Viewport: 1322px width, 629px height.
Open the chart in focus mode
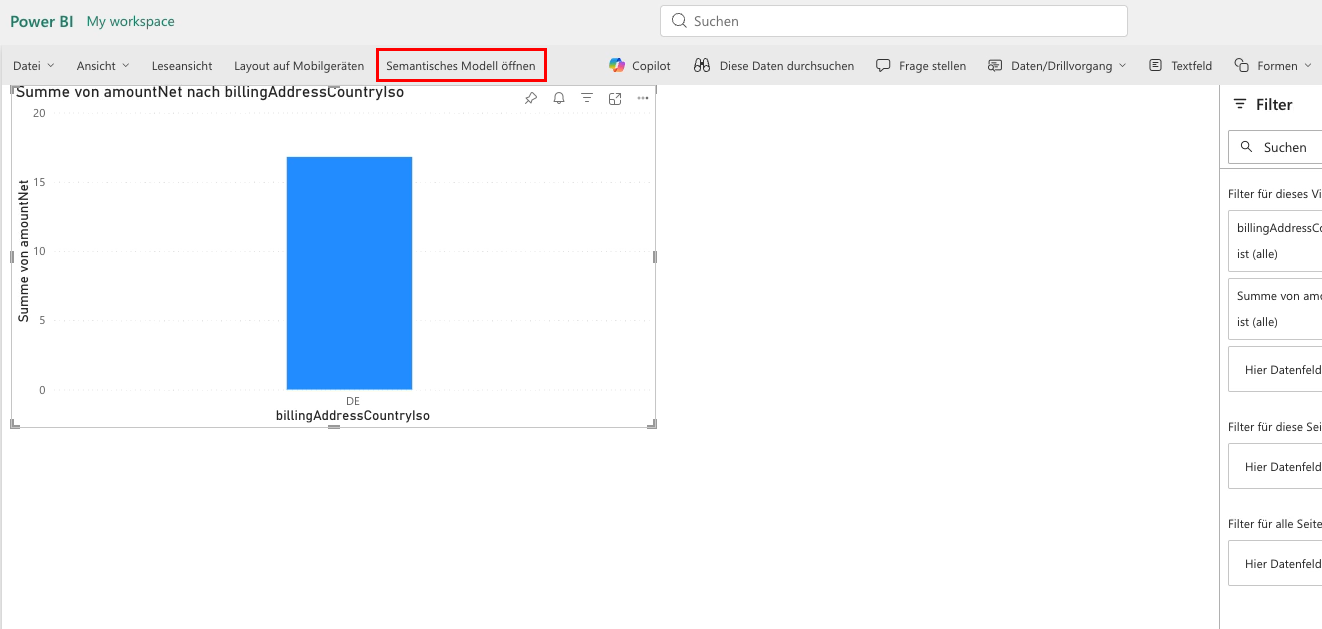(615, 98)
